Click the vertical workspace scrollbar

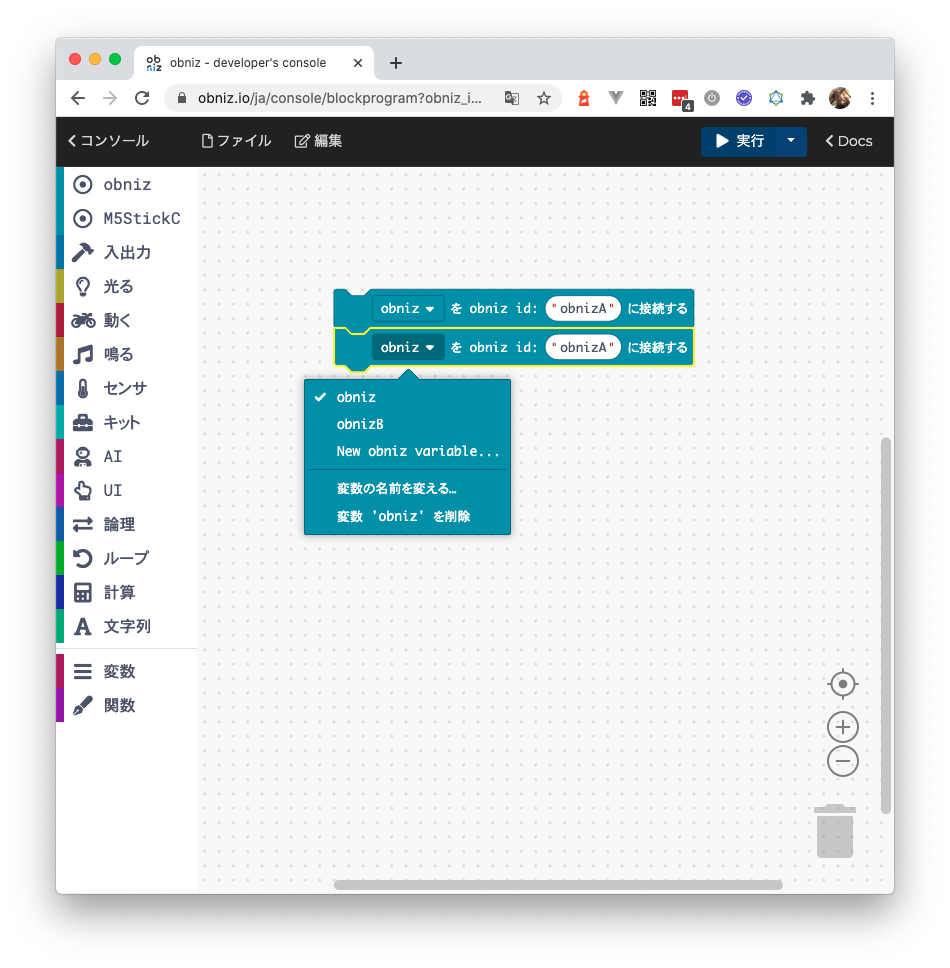886,625
